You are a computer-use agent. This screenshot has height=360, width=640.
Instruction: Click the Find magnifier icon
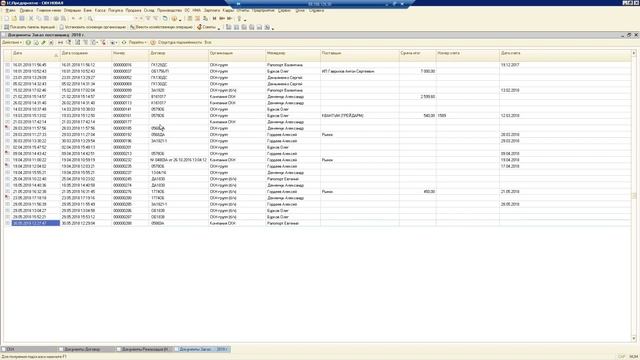(x=90, y=18)
